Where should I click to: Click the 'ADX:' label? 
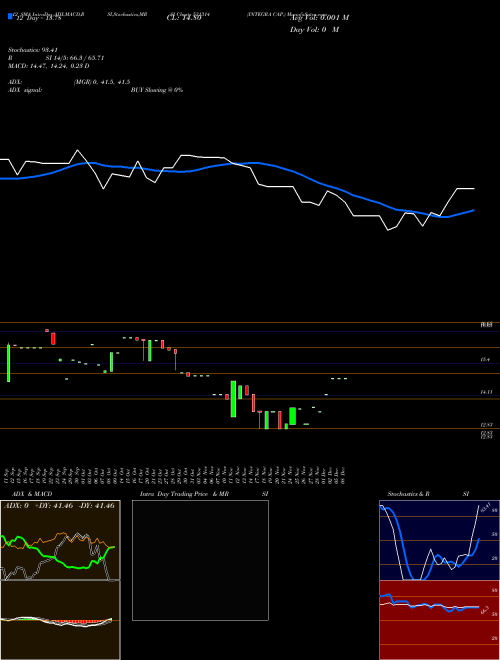pos(15,82)
